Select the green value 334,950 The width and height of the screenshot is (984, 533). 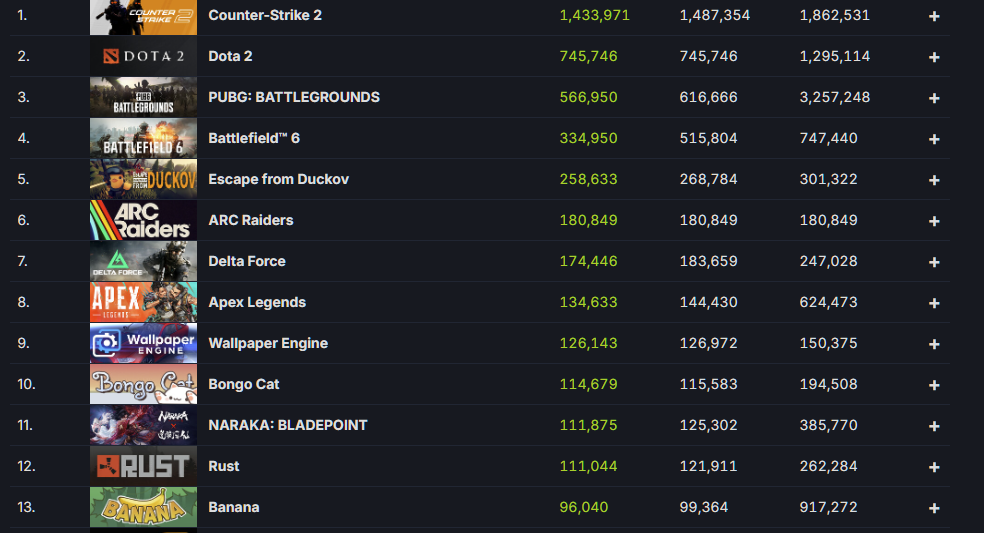589,138
